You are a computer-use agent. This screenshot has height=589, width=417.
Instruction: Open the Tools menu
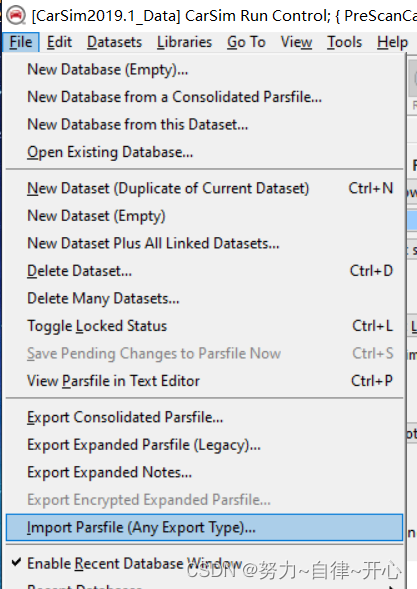[x=344, y=42]
